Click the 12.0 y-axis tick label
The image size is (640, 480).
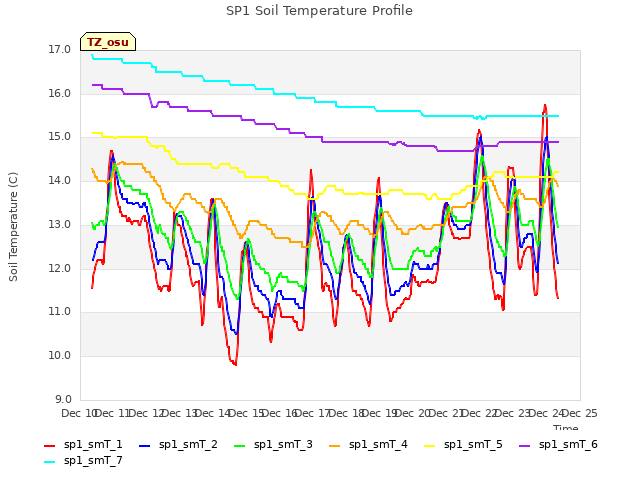tap(60, 269)
